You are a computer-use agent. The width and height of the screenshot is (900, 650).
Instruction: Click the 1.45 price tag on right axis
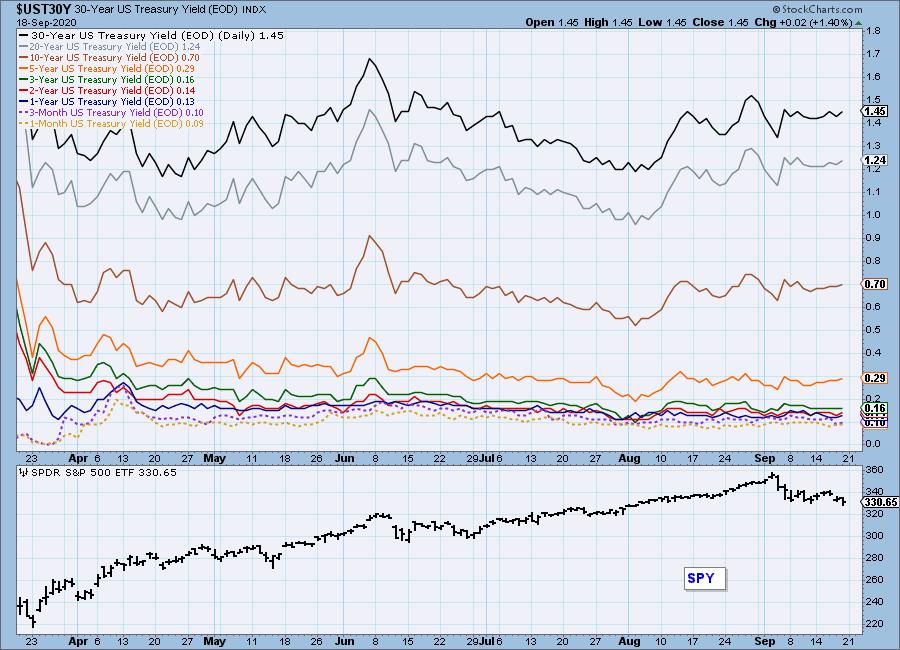click(x=875, y=111)
